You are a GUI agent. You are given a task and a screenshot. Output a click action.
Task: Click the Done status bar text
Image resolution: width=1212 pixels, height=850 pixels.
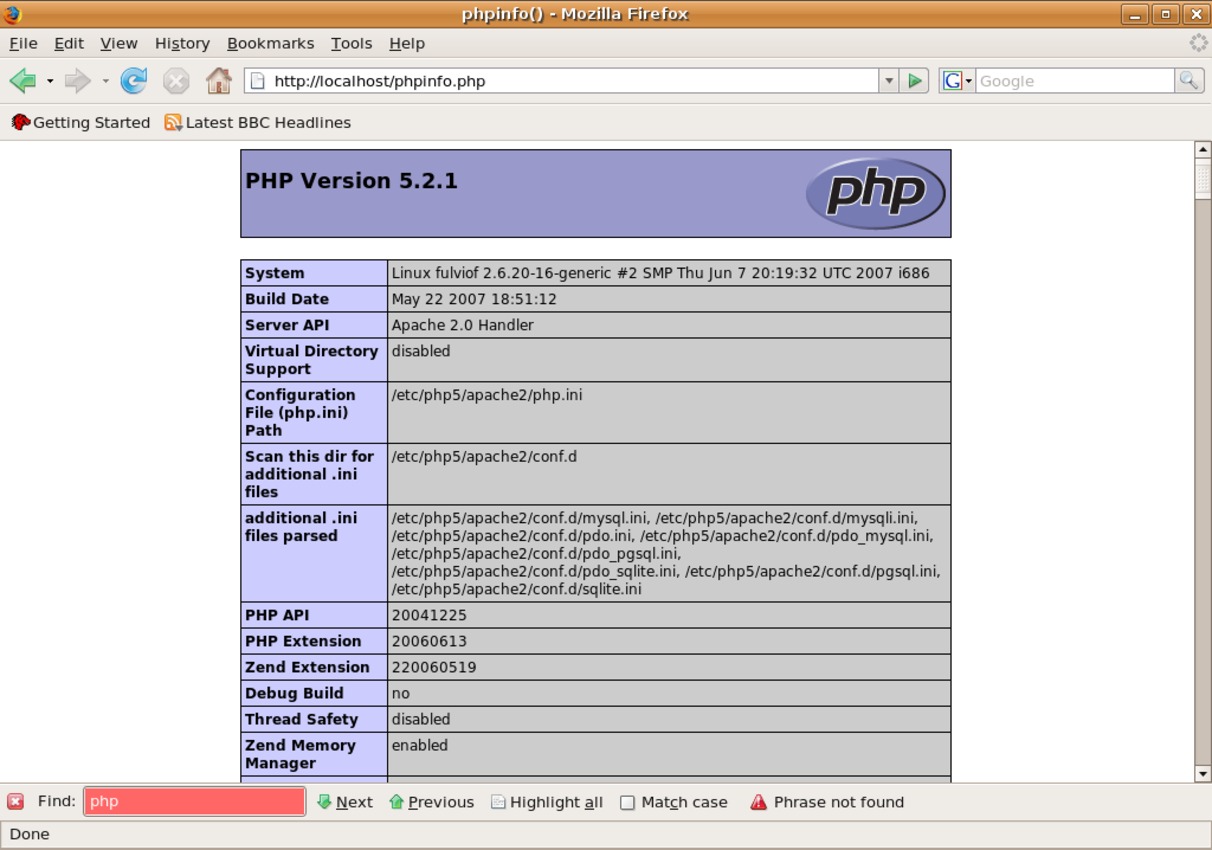pos(30,834)
